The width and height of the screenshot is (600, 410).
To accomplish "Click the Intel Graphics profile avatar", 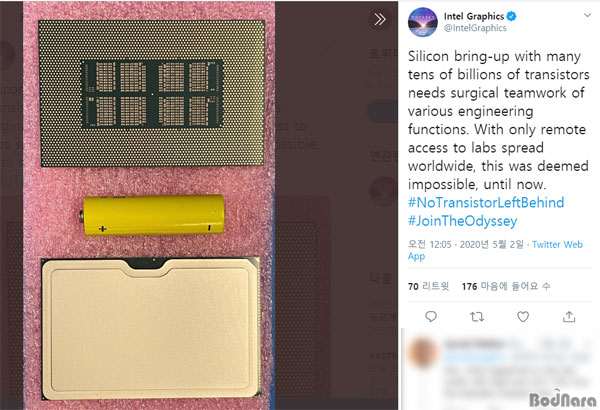I will [423, 22].
